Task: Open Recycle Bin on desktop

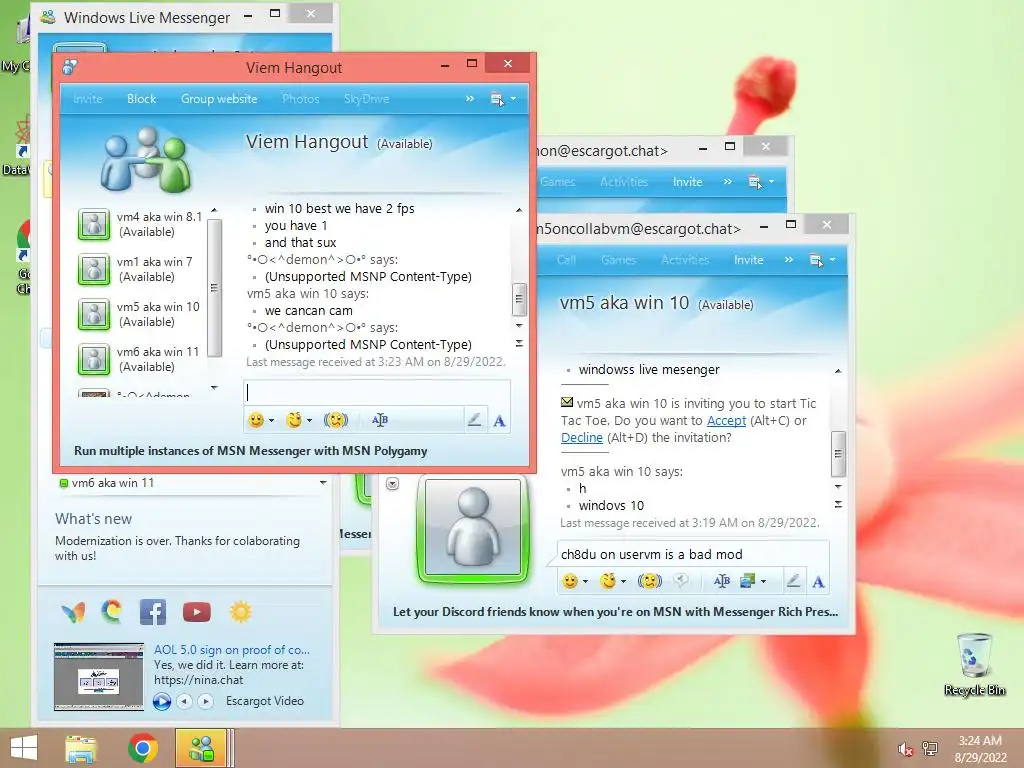Action: coord(974,663)
